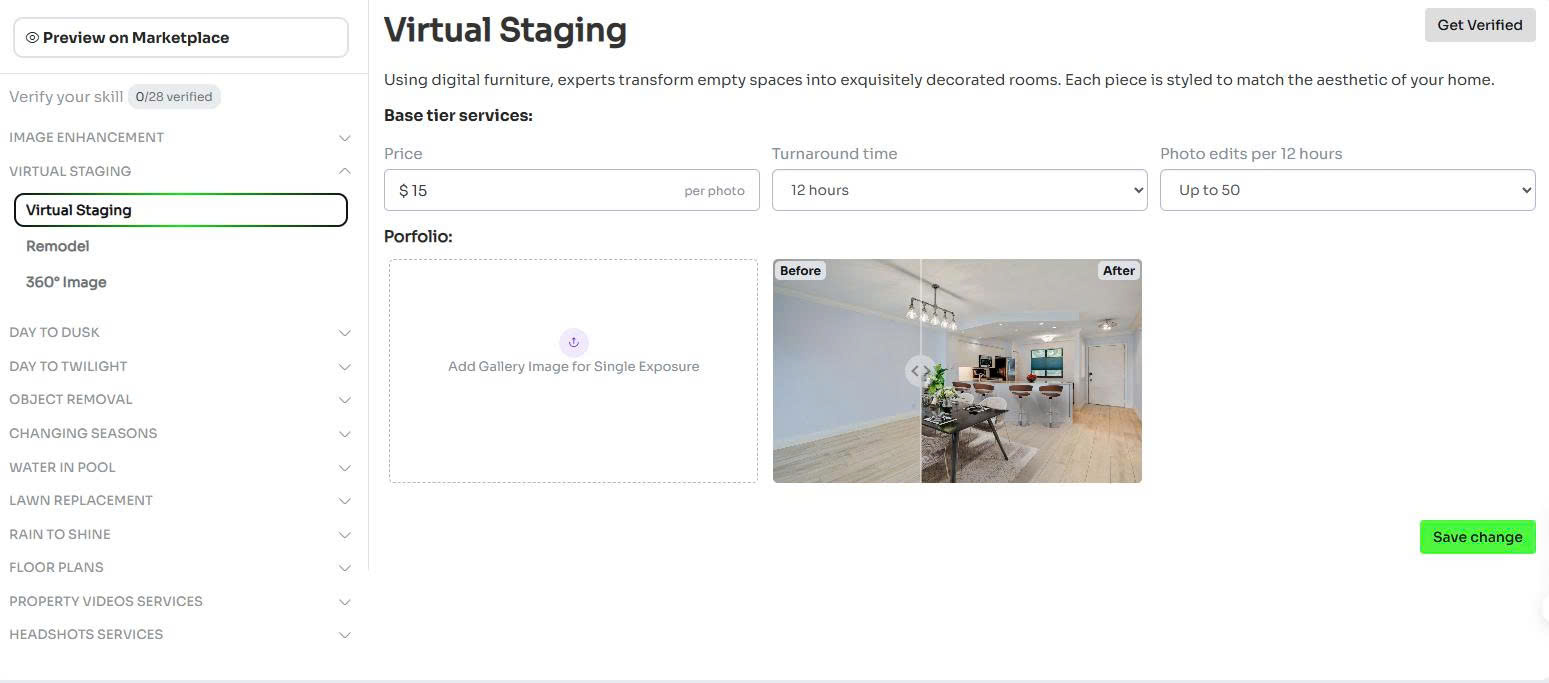1549x683 pixels.
Task: Click the before/after comparison slider handle
Action: point(920,371)
